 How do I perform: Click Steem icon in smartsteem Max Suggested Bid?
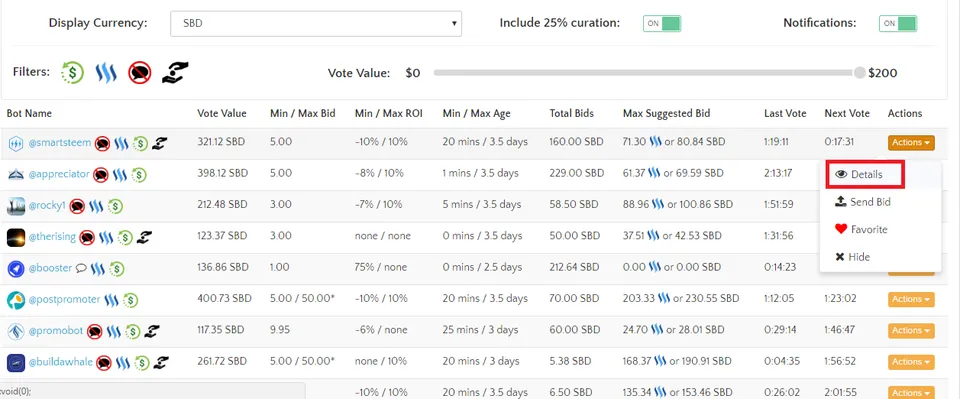click(x=655, y=142)
